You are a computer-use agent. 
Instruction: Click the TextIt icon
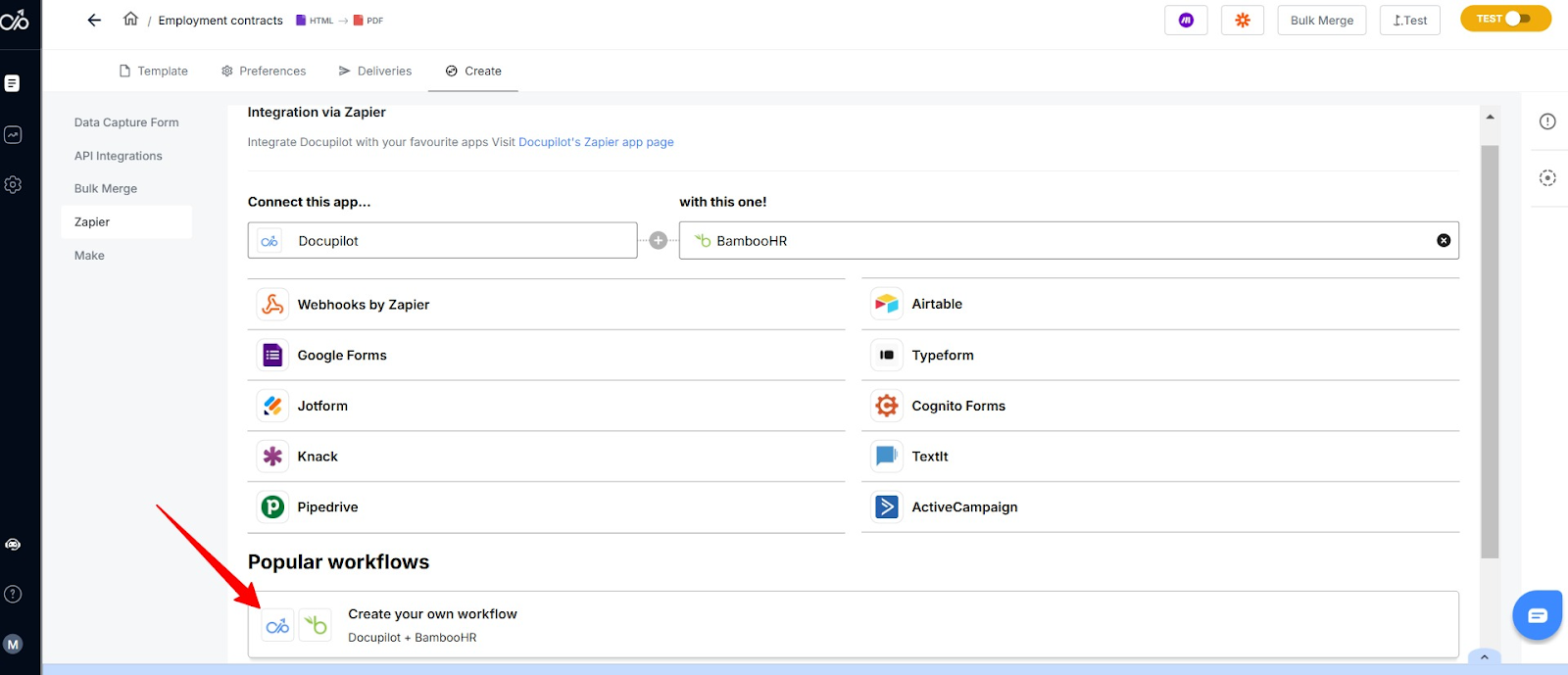coord(887,456)
